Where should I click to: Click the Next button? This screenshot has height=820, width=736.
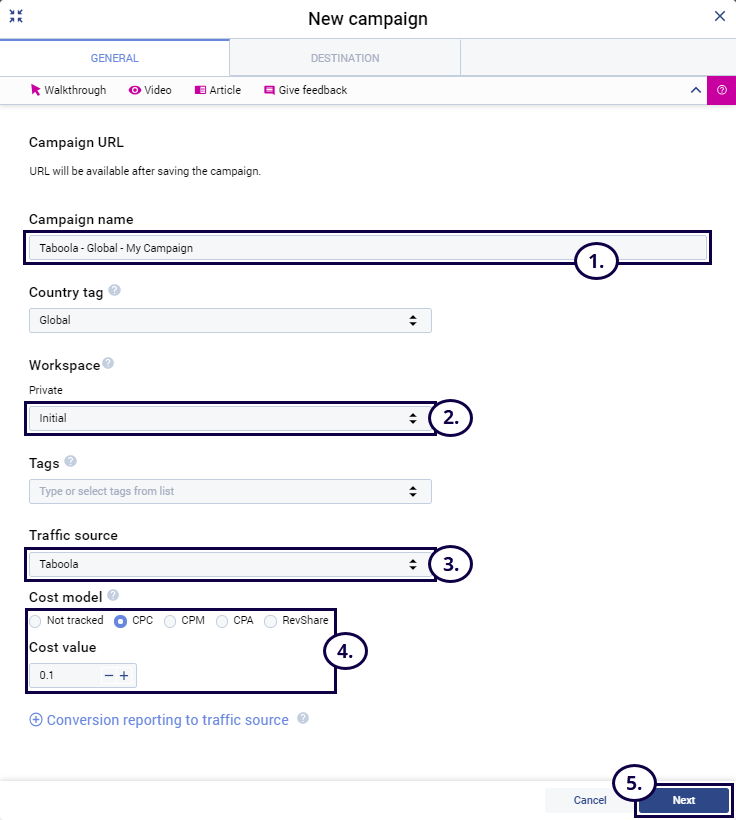[x=683, y=800]
